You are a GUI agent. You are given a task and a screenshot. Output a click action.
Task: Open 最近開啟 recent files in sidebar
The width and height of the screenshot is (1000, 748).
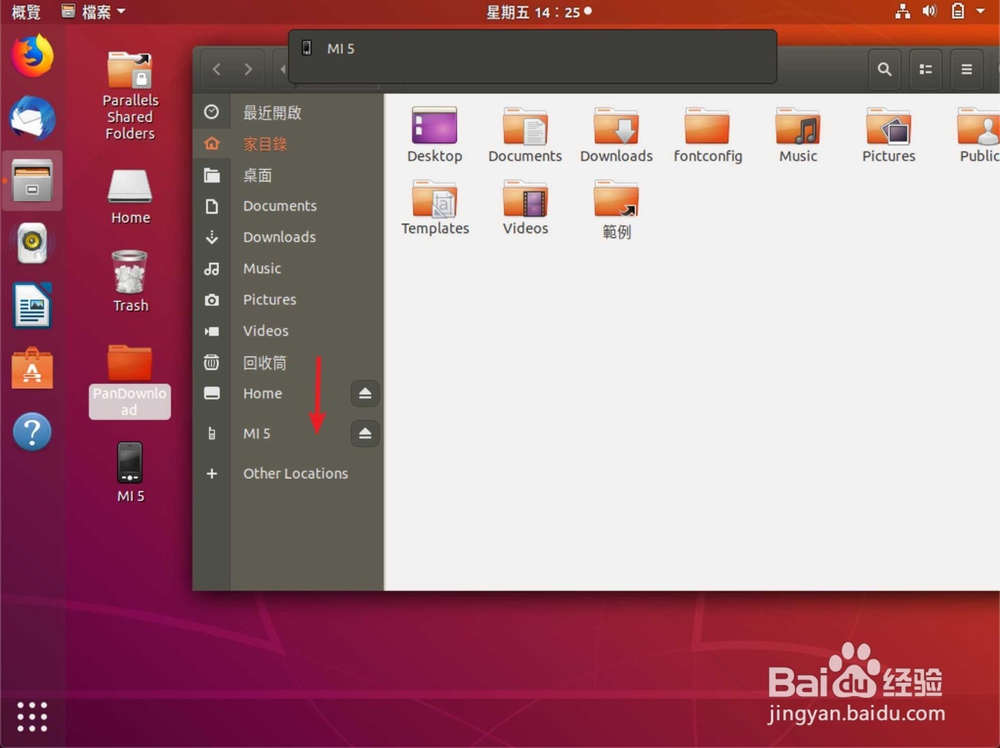[288, 112]
